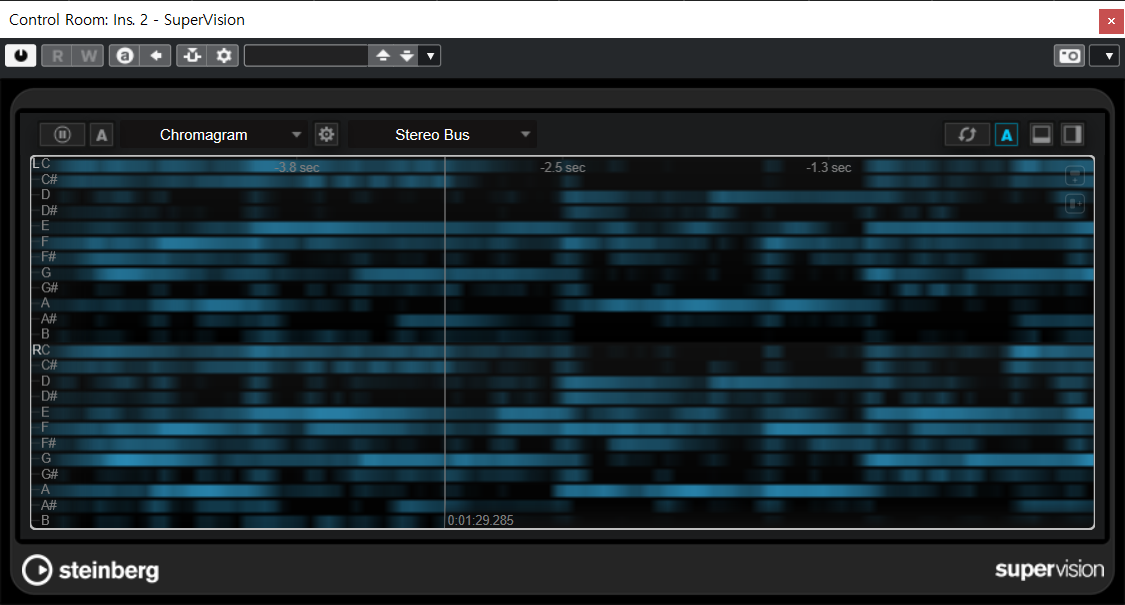Click the camera snapshot icon
Screen dimensions: 1125x605
(1069, 56)
